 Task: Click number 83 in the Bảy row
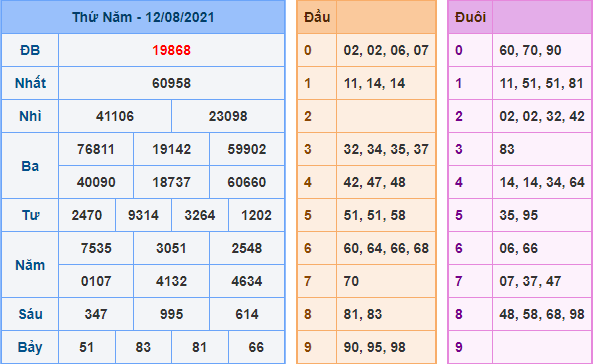click(x=143, y=347)
